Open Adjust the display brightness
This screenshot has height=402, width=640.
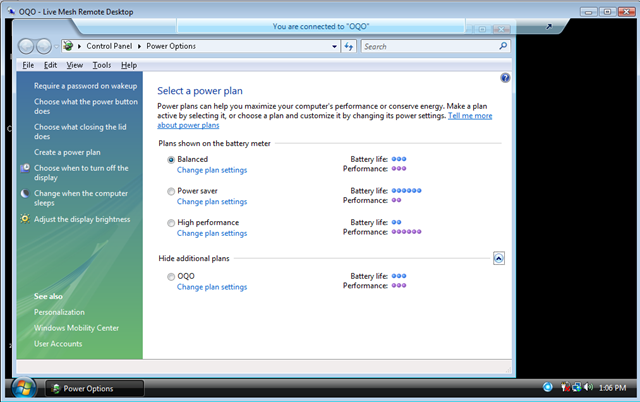82,219
